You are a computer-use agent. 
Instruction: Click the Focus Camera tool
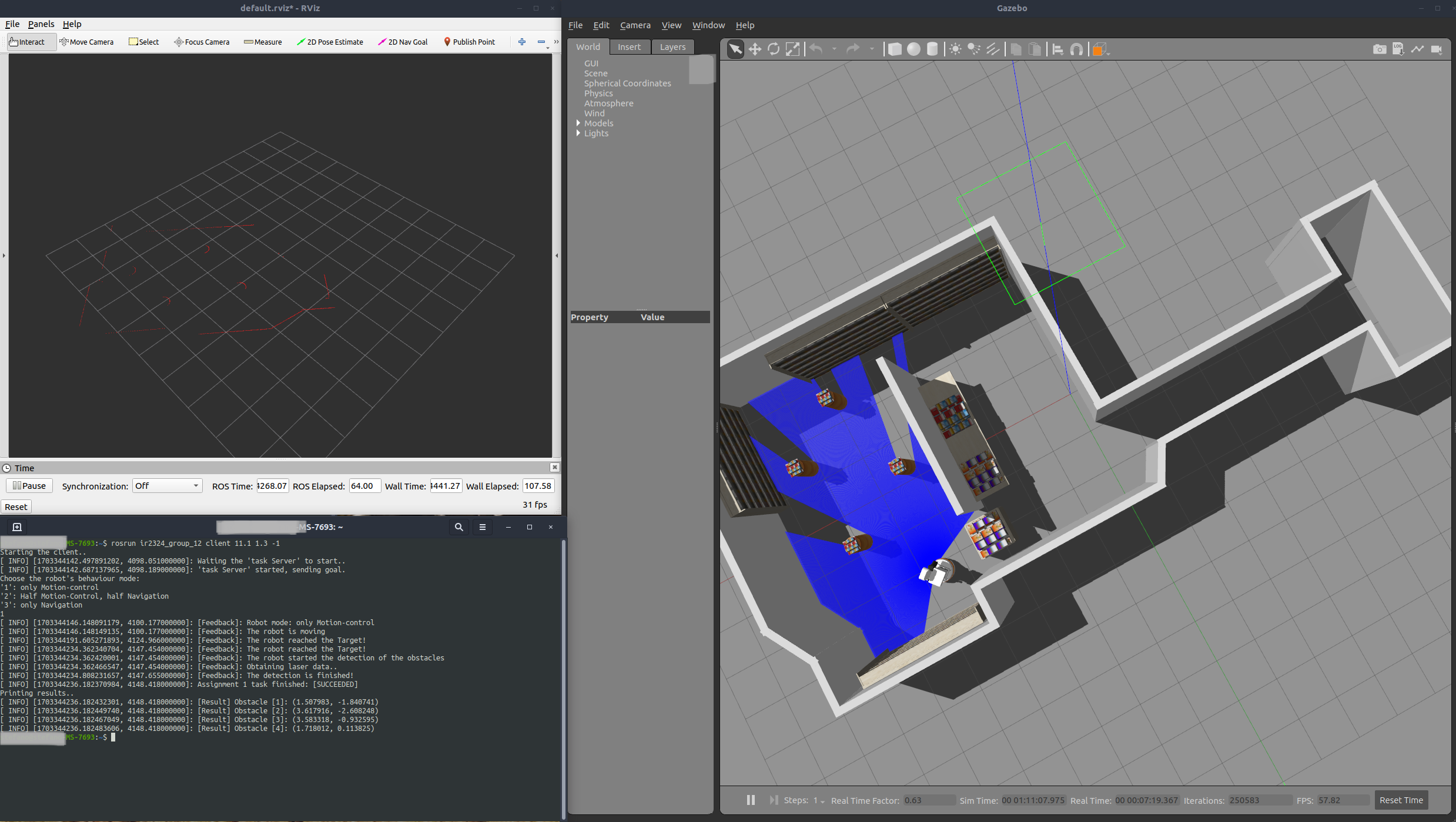click(200, 41)
